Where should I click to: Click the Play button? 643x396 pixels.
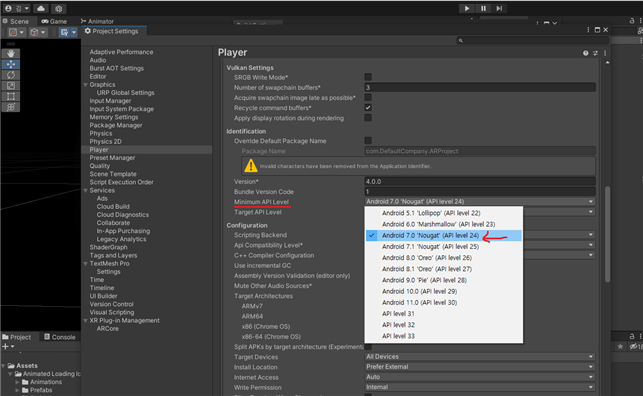tap(467, 8)
